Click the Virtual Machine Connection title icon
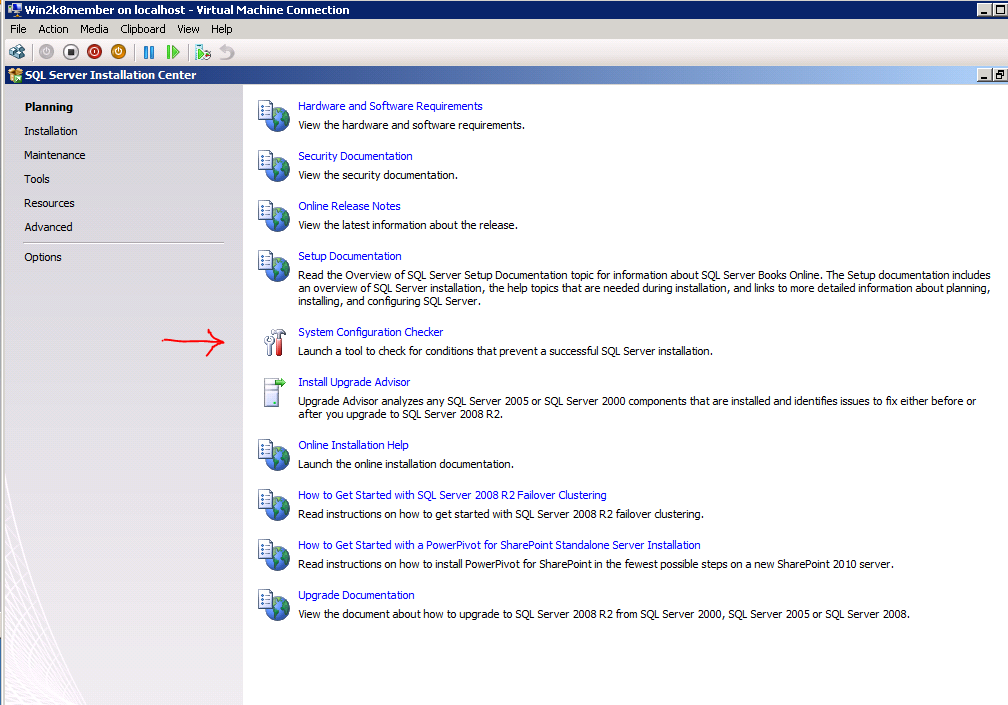This screenshot has height=705, width=1008. click(14, 10)
